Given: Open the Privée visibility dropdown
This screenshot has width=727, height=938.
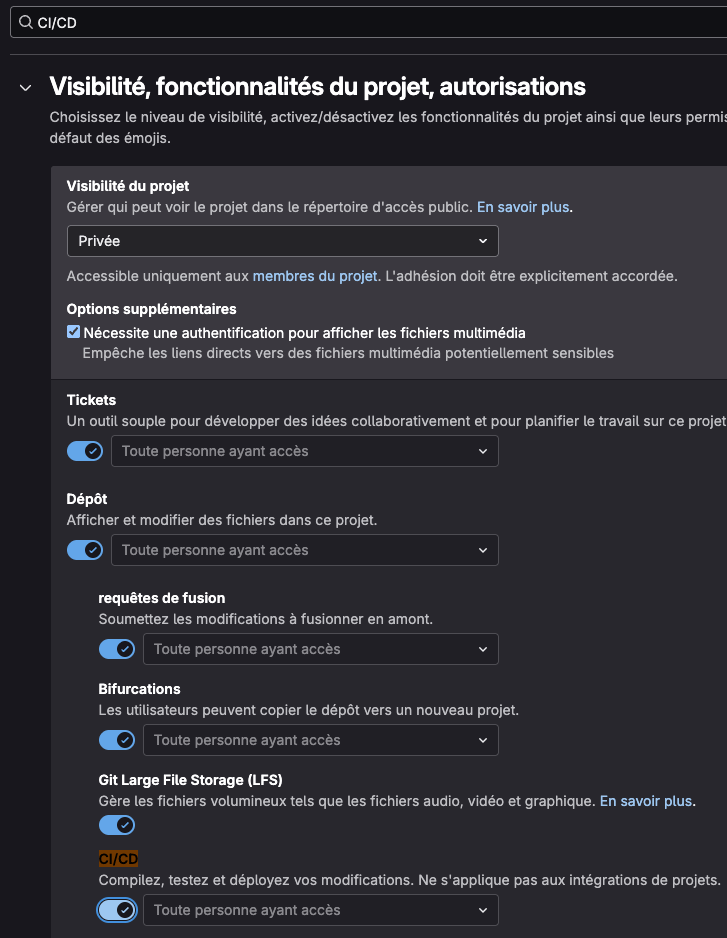Looking at the screenshot, I should pos(282,240).
